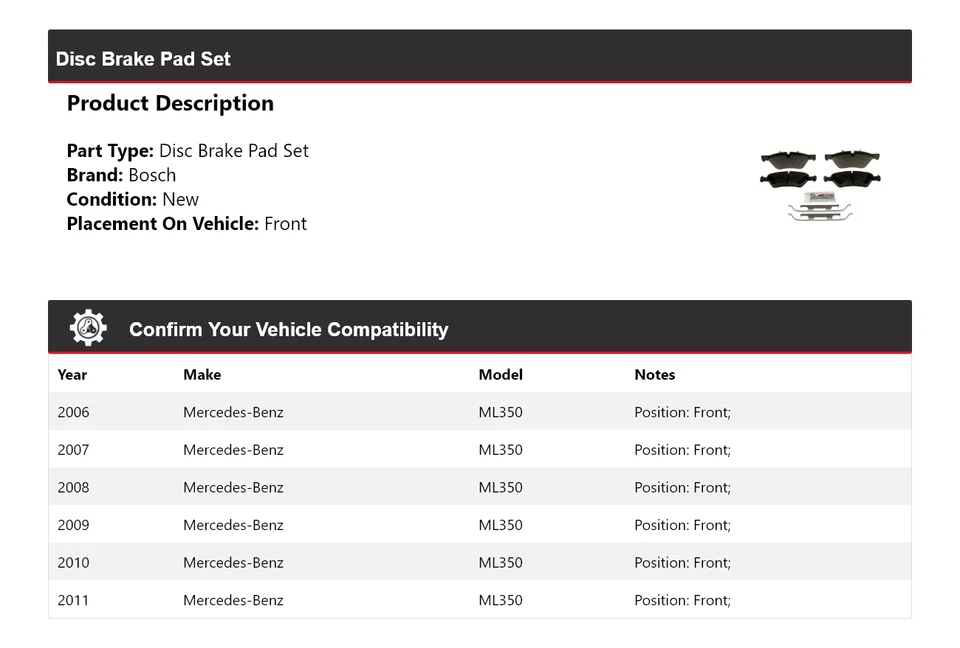
Task: Click ML350 in the 2011 row
Action: 500,600
